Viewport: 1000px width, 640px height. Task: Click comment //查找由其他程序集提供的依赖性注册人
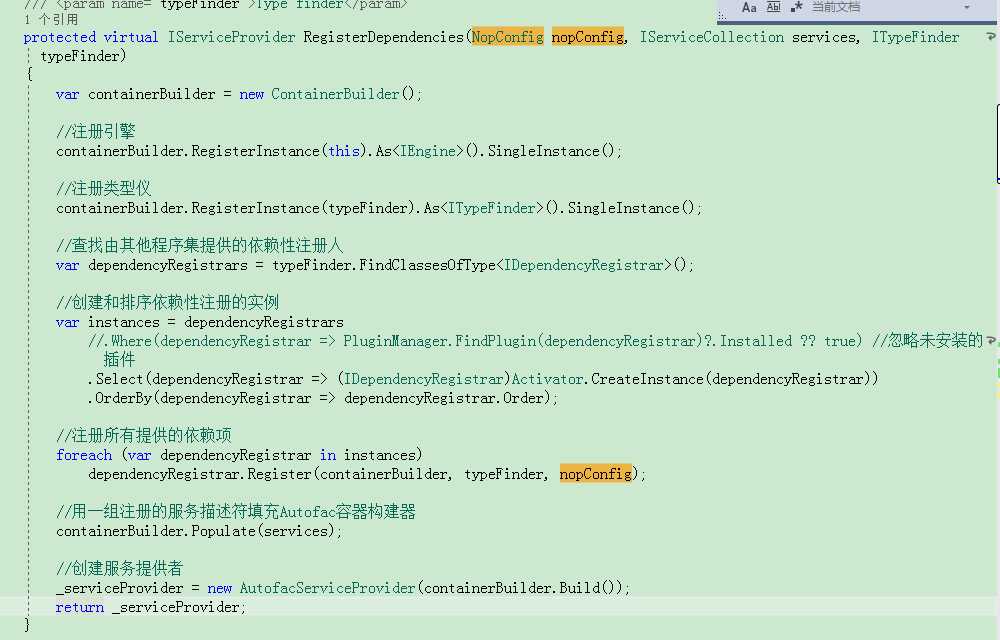200,245
